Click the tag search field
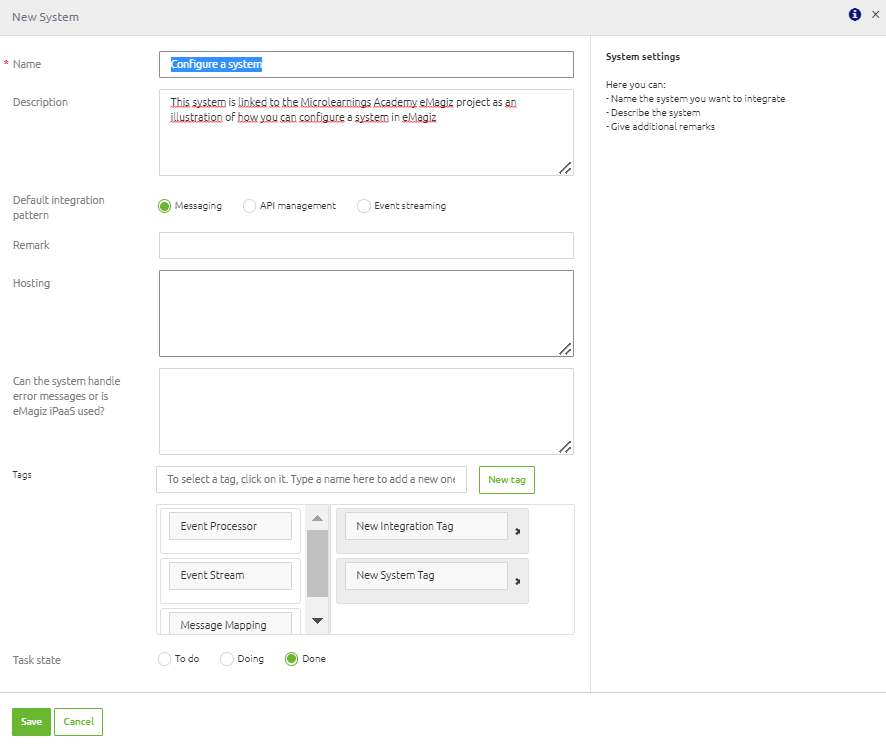The image size is (886, 748). pos(311,479)
